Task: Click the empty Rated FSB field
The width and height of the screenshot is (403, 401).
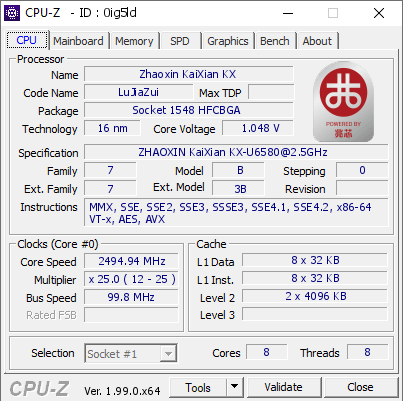Action: tap(131, 315)
